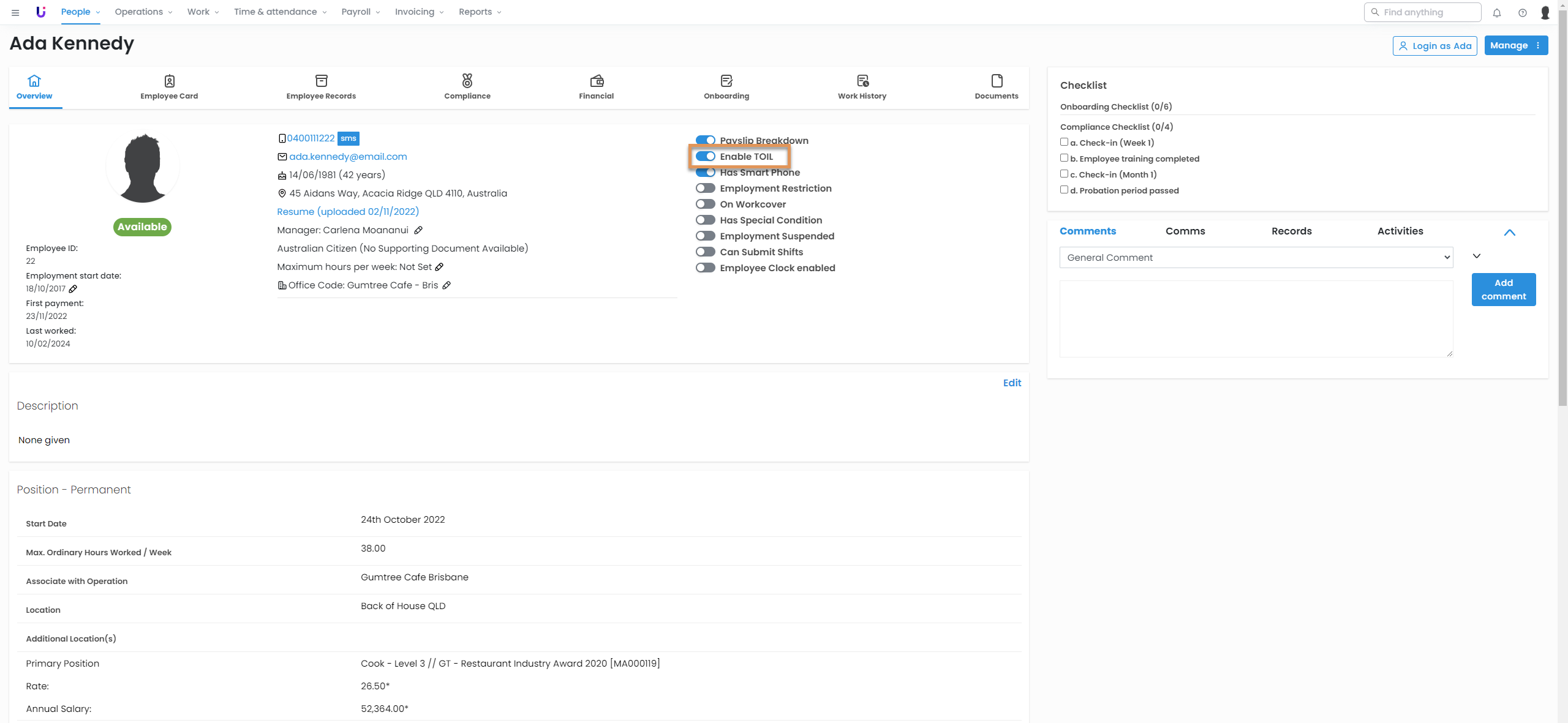Click the sms badge next to phone
The image size is (1568, 723).
348,138
